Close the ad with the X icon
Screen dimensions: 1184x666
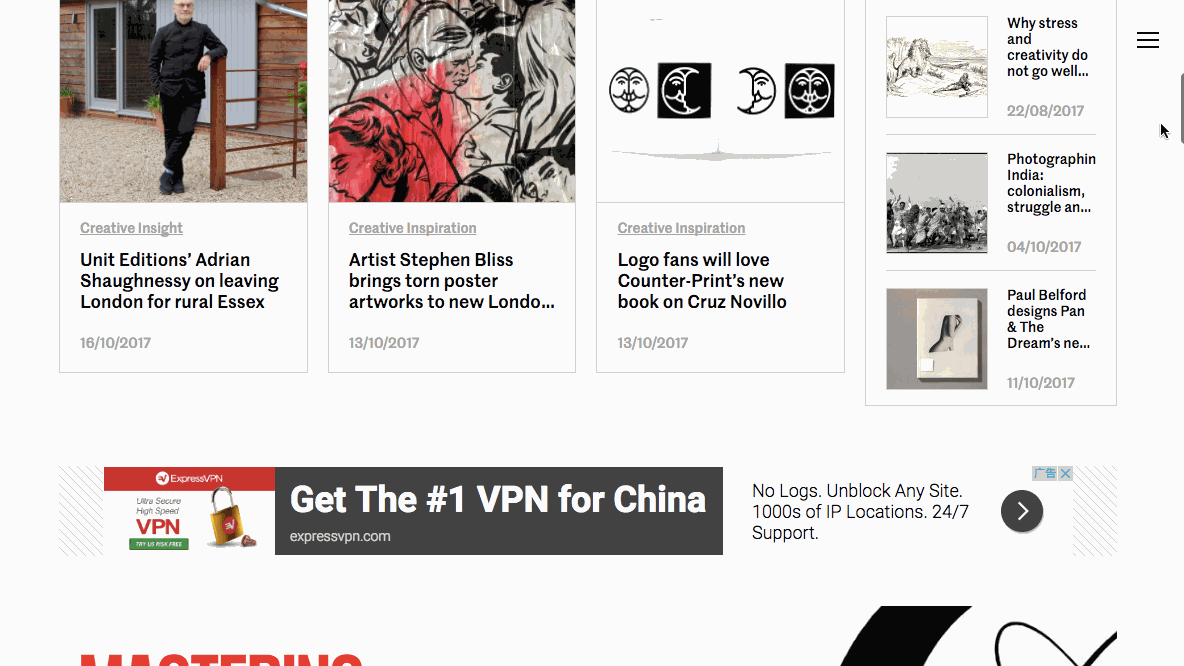pos(1065,473)
